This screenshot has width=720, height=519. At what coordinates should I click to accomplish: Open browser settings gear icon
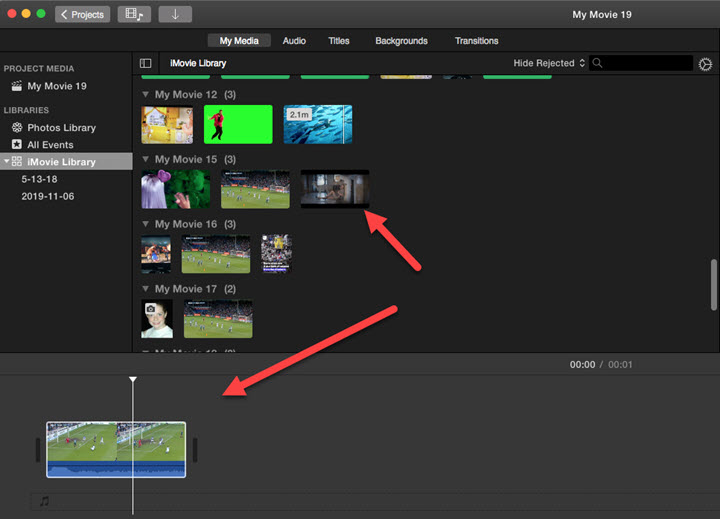[x=705, y=64]
